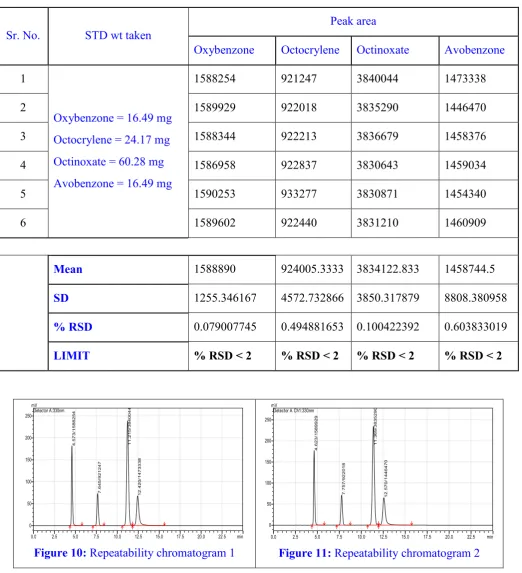Image resolution: width=522 pixels, height=573 pixels.
Task: Click the Oxybenzone column header
Action: click(x=224, y=50)
